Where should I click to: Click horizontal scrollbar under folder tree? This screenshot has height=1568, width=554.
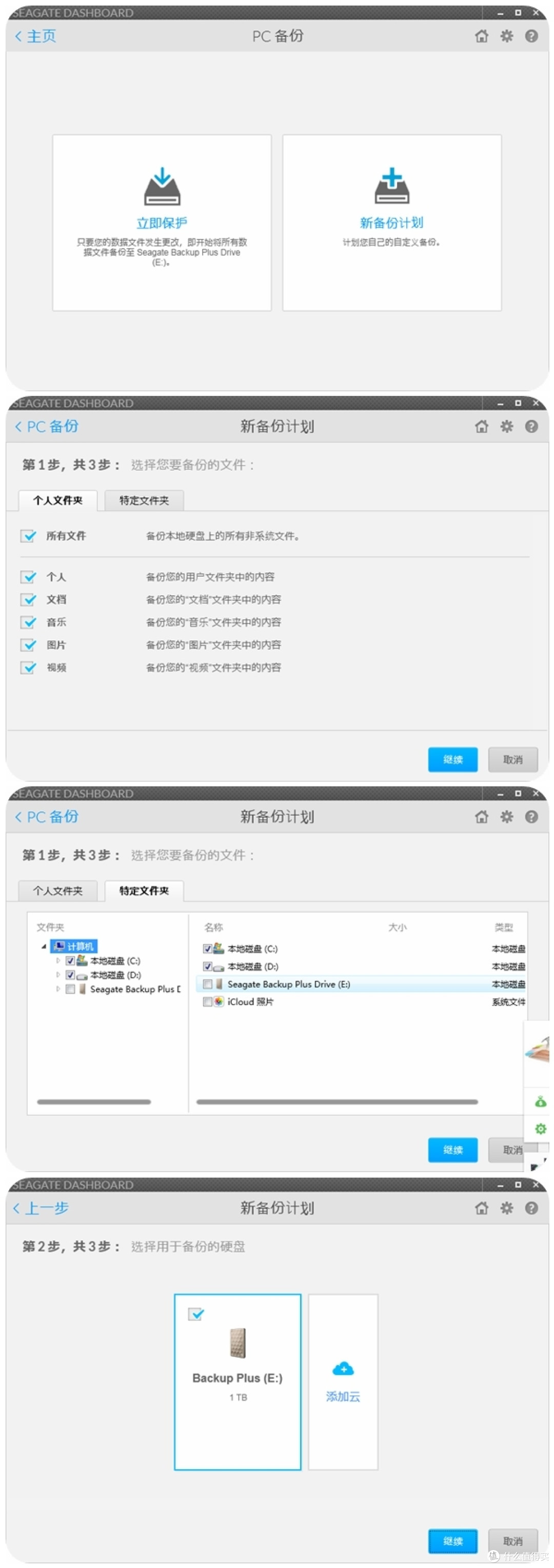point(94,1102)
